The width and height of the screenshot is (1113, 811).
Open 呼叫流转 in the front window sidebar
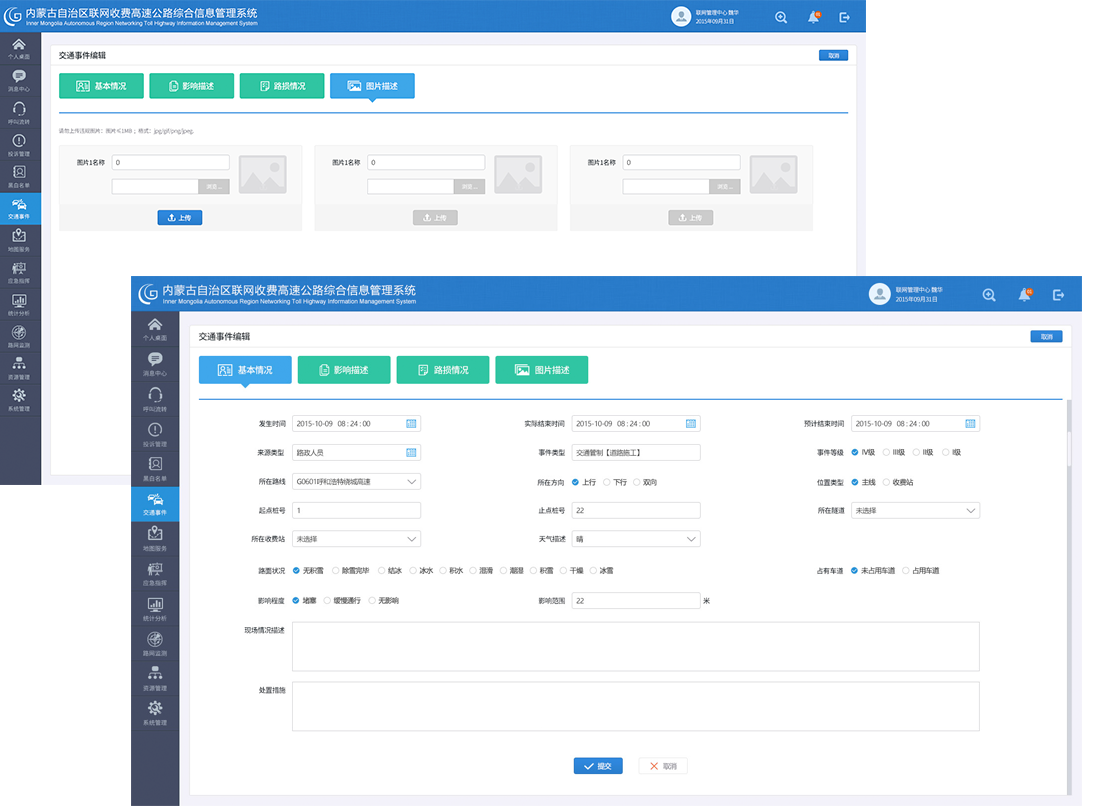(x=155, y=399)
